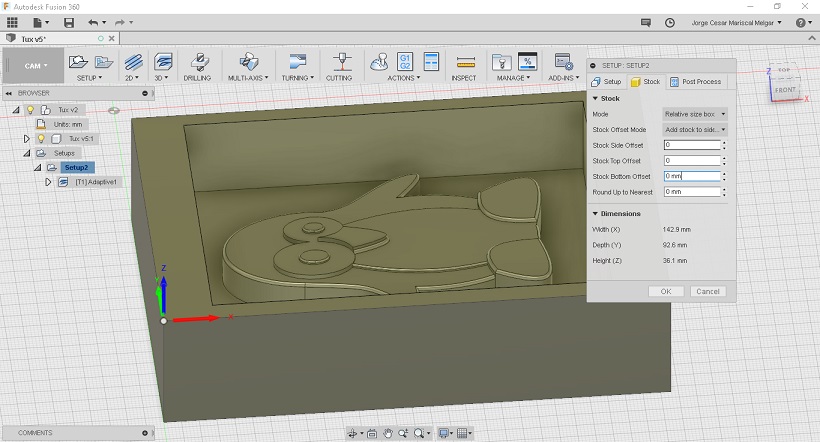
Task: Collapse the Stock section
Action: [595, 98]
